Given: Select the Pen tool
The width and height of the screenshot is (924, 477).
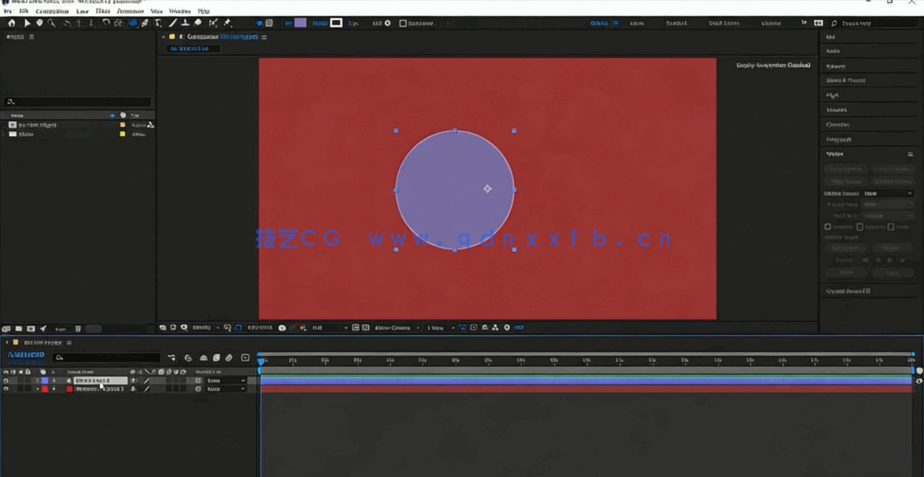Looking at the screenshot, I should coord(145,22).
